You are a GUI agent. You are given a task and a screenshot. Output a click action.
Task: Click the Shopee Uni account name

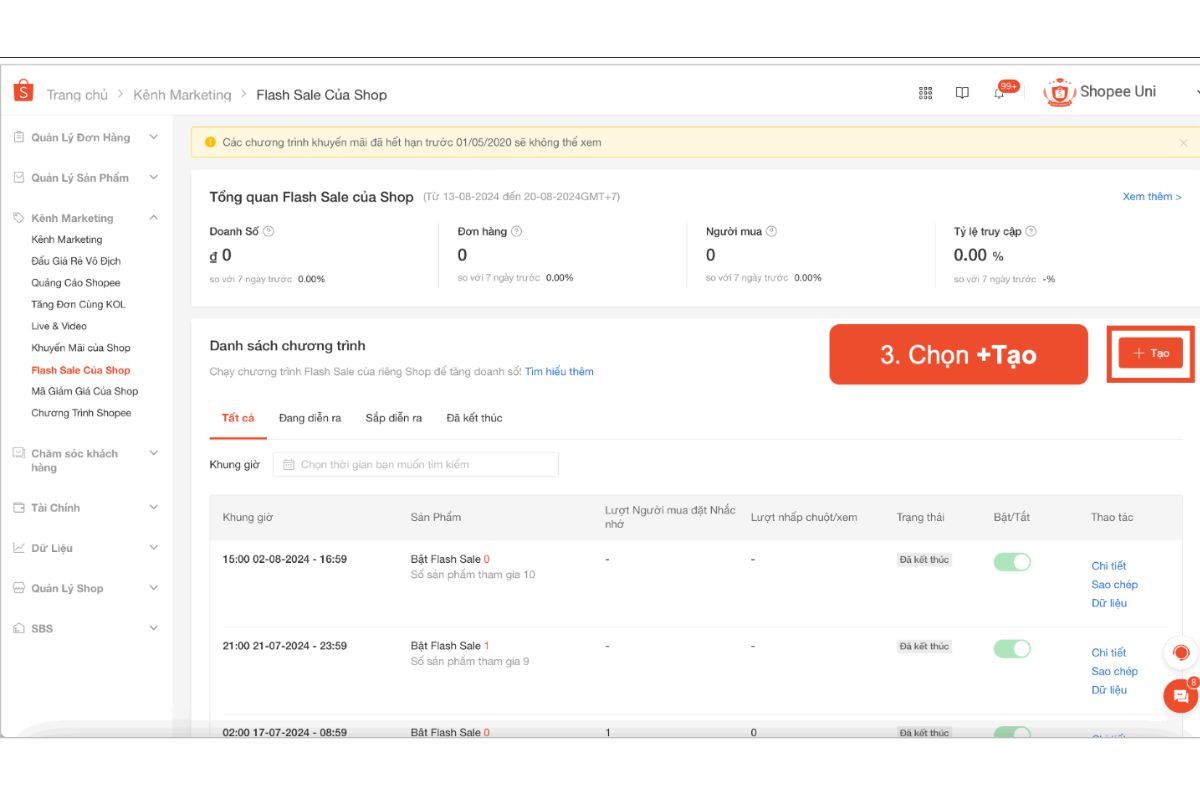pos(1118,92)
